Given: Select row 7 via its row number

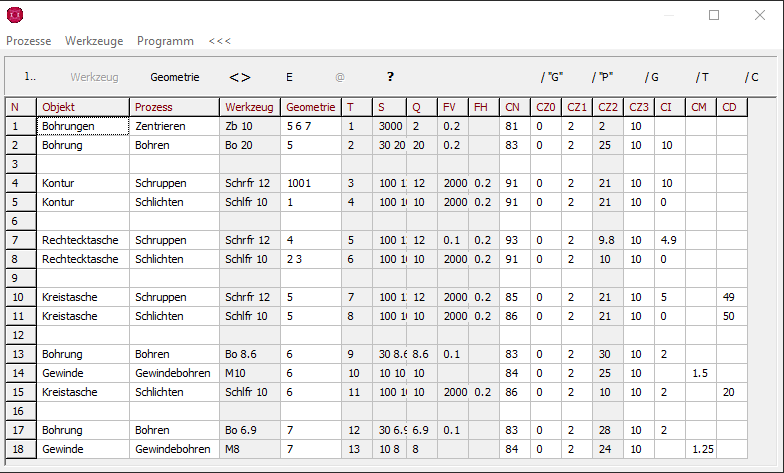Looking at the screenshot, I should 18,240.
